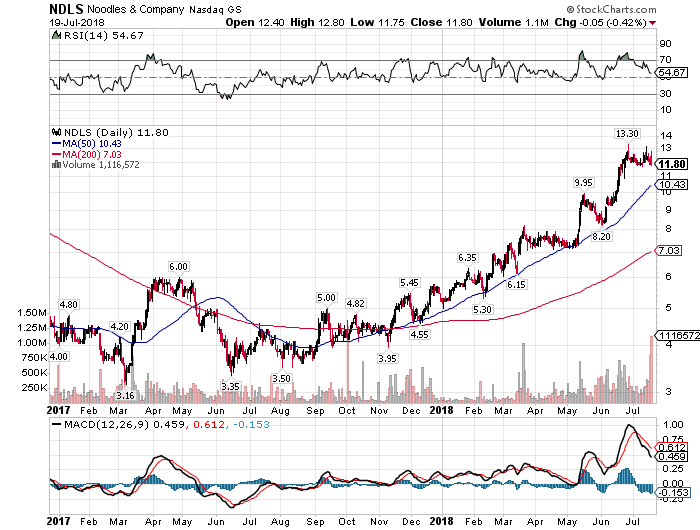Click the 3.16 low annotation
700x530 pixels.
tap(125, 396)
